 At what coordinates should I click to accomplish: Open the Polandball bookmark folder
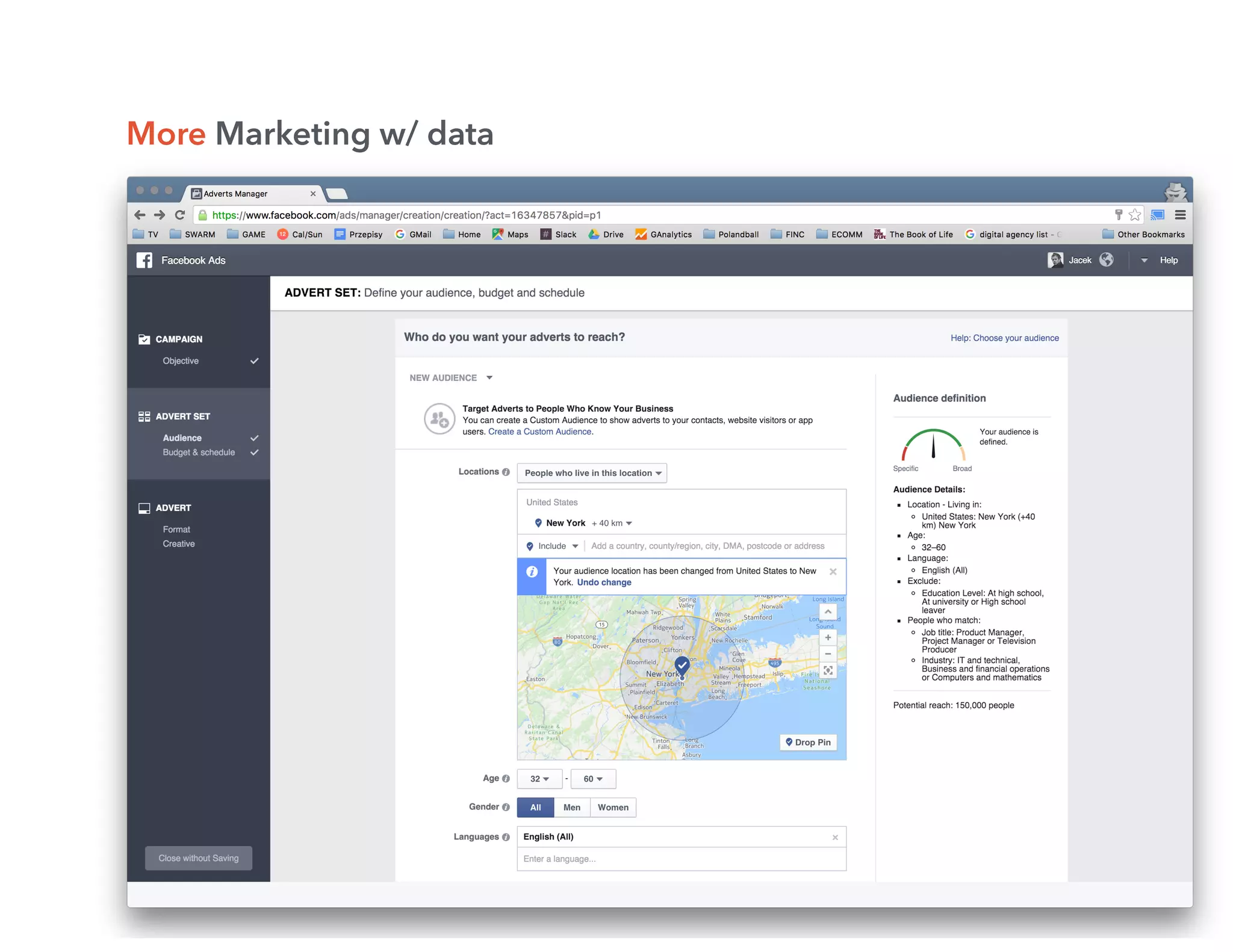point(731,234)
